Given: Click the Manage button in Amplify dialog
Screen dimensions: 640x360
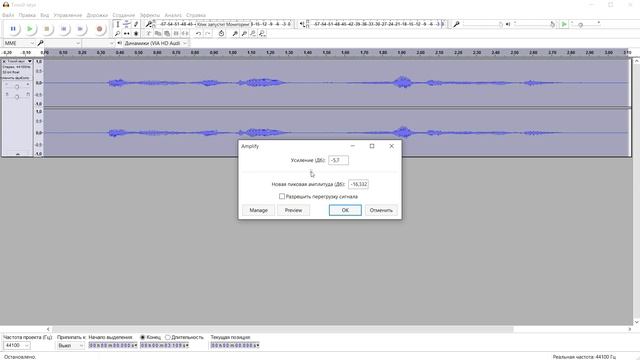Looking at the screenshot, I should (x=258, y=210).
